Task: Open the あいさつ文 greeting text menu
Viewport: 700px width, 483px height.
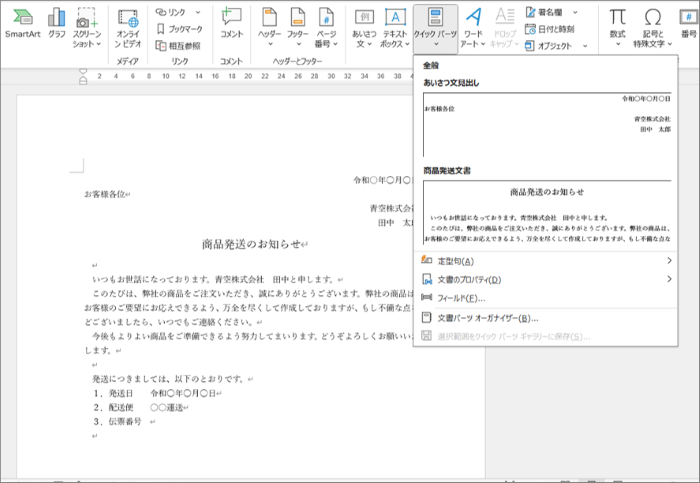Action: click(x=364, y=28)
